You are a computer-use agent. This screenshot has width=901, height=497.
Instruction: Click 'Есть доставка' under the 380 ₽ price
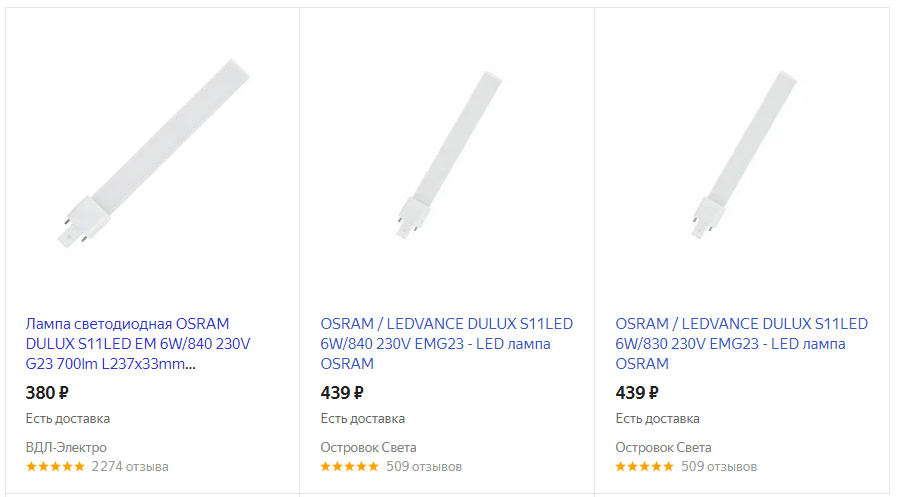[x=68, y=419]
